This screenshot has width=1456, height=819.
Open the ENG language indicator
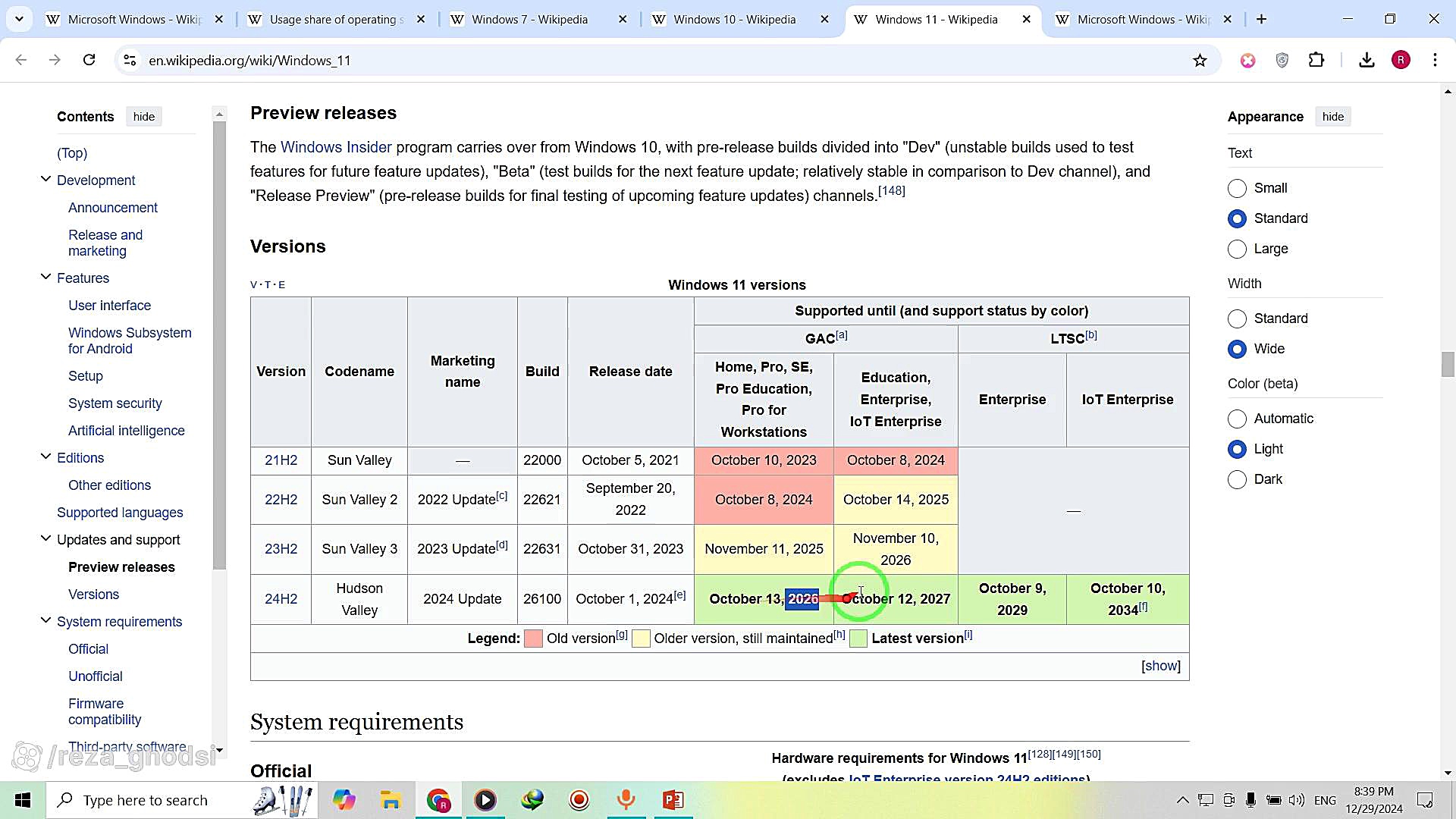click(1325, 800)
